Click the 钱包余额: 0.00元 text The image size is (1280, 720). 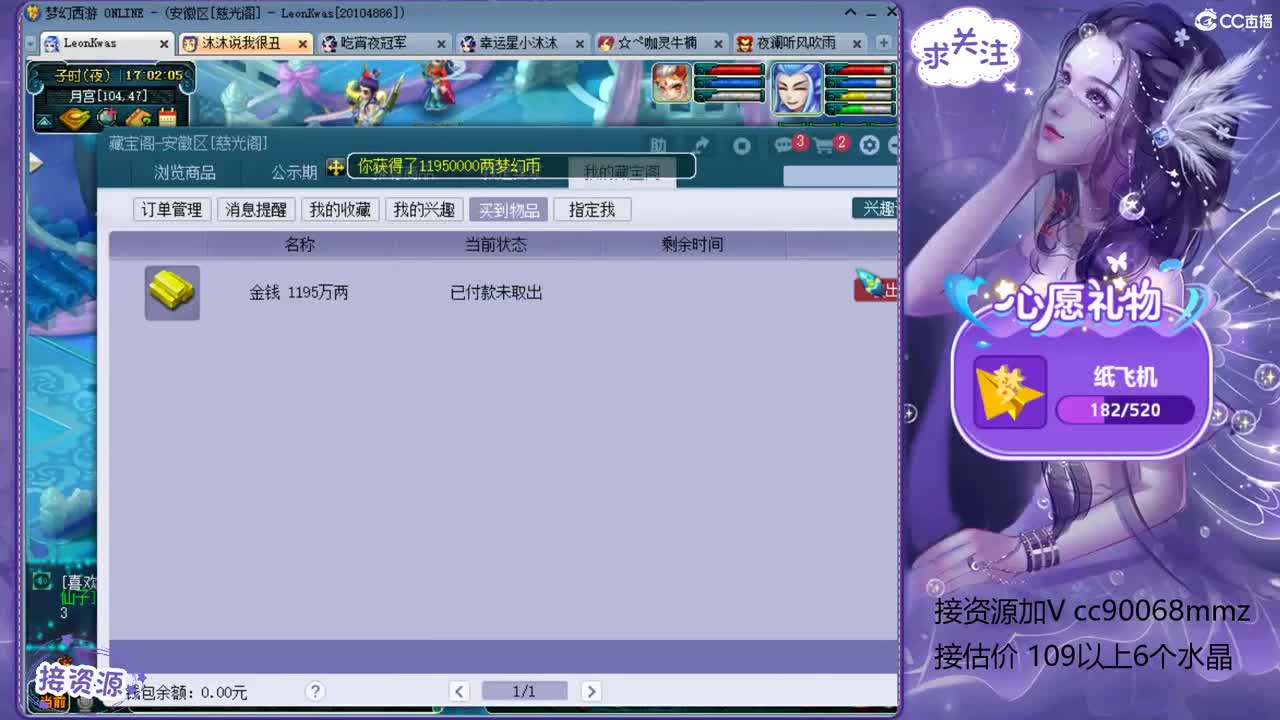coord(186,692)
